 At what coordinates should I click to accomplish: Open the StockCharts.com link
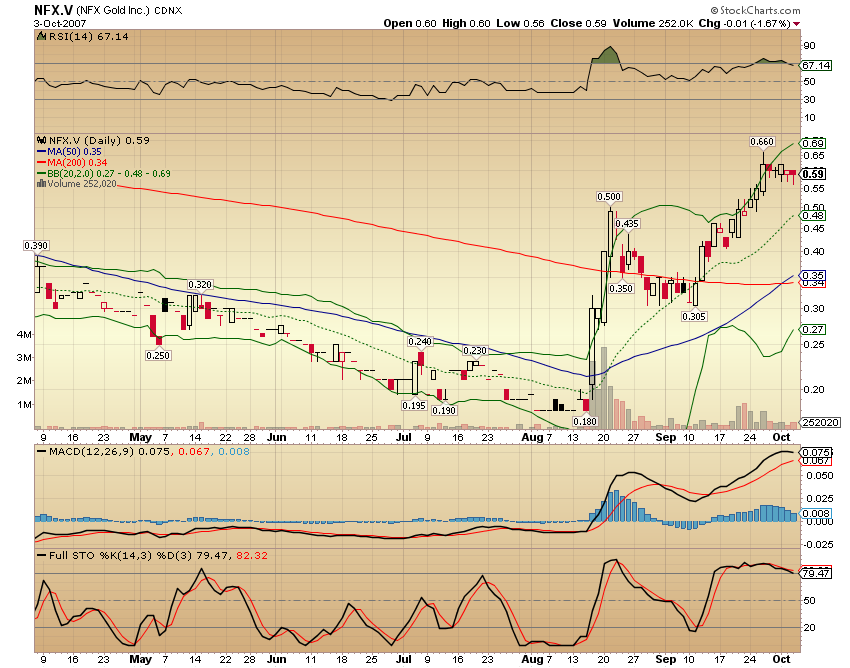tap(755, 9)
